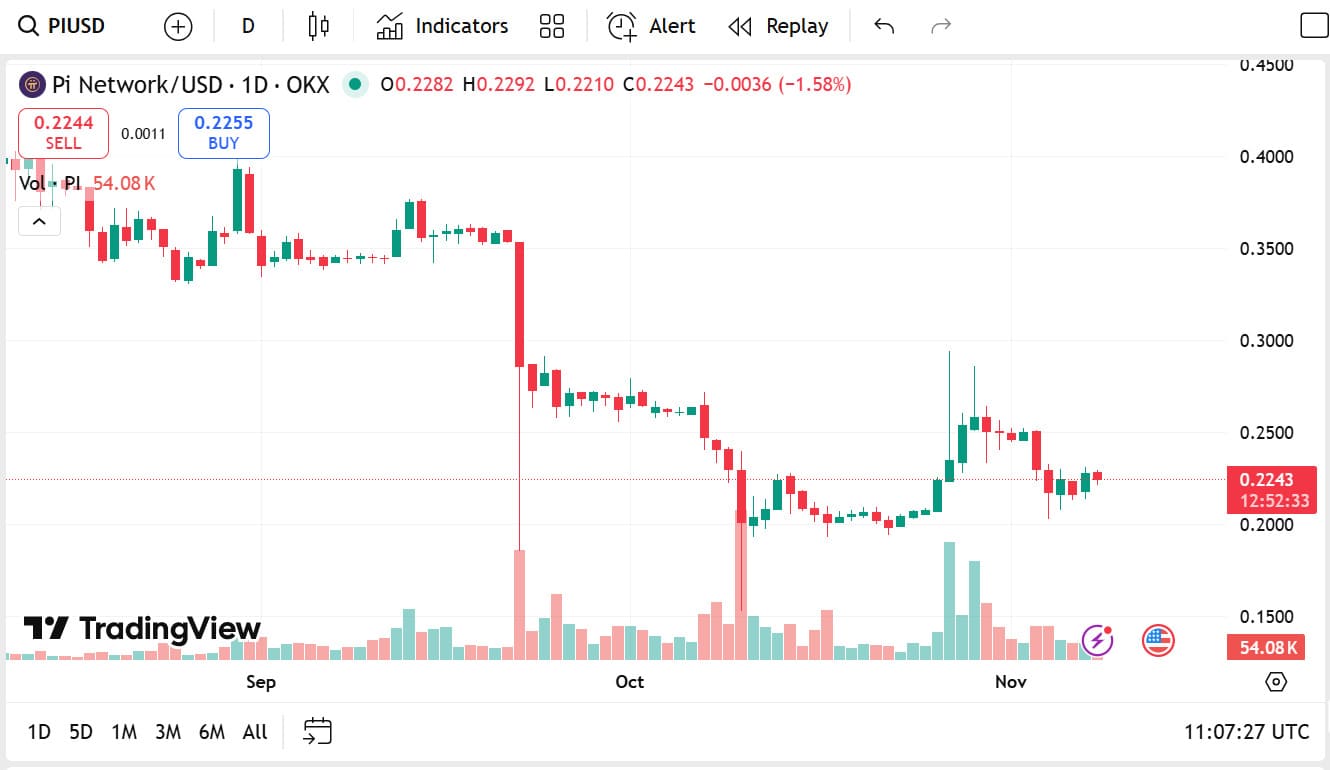Click the add symbol plus icon
This screenshot has width=1330, height=770.
(x=178, y=27)
